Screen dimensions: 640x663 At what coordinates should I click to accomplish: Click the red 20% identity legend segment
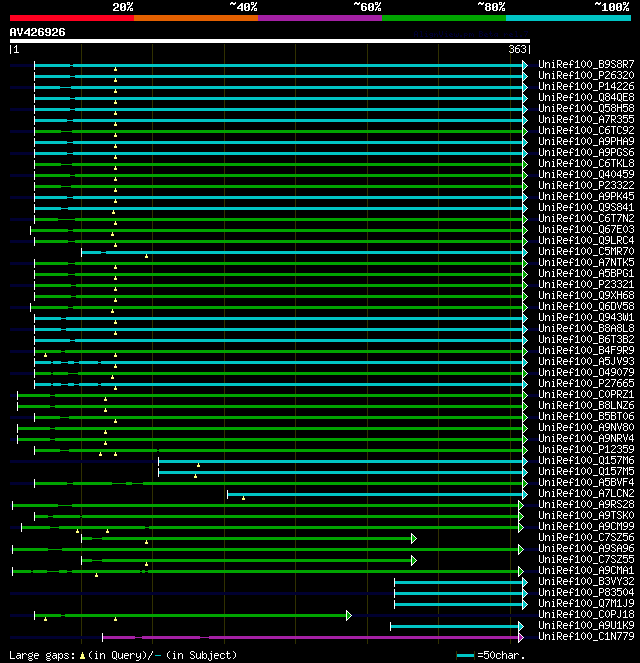tap(72, 18)
